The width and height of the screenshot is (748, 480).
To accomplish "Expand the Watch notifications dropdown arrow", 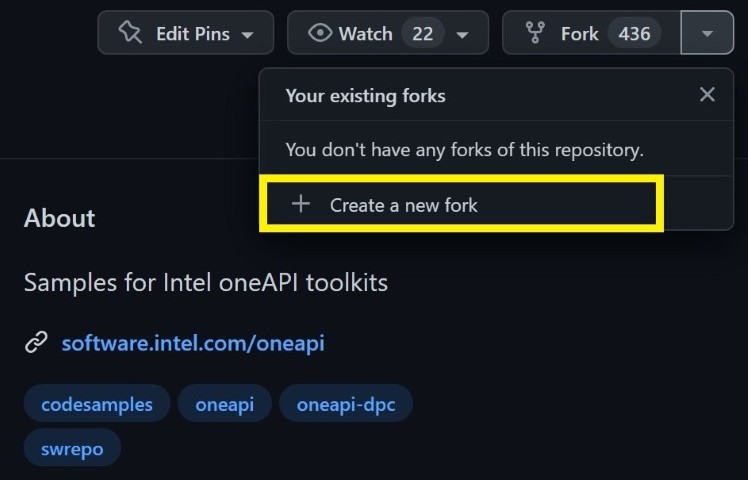I will pyautogui.click(x=462, y=35).
